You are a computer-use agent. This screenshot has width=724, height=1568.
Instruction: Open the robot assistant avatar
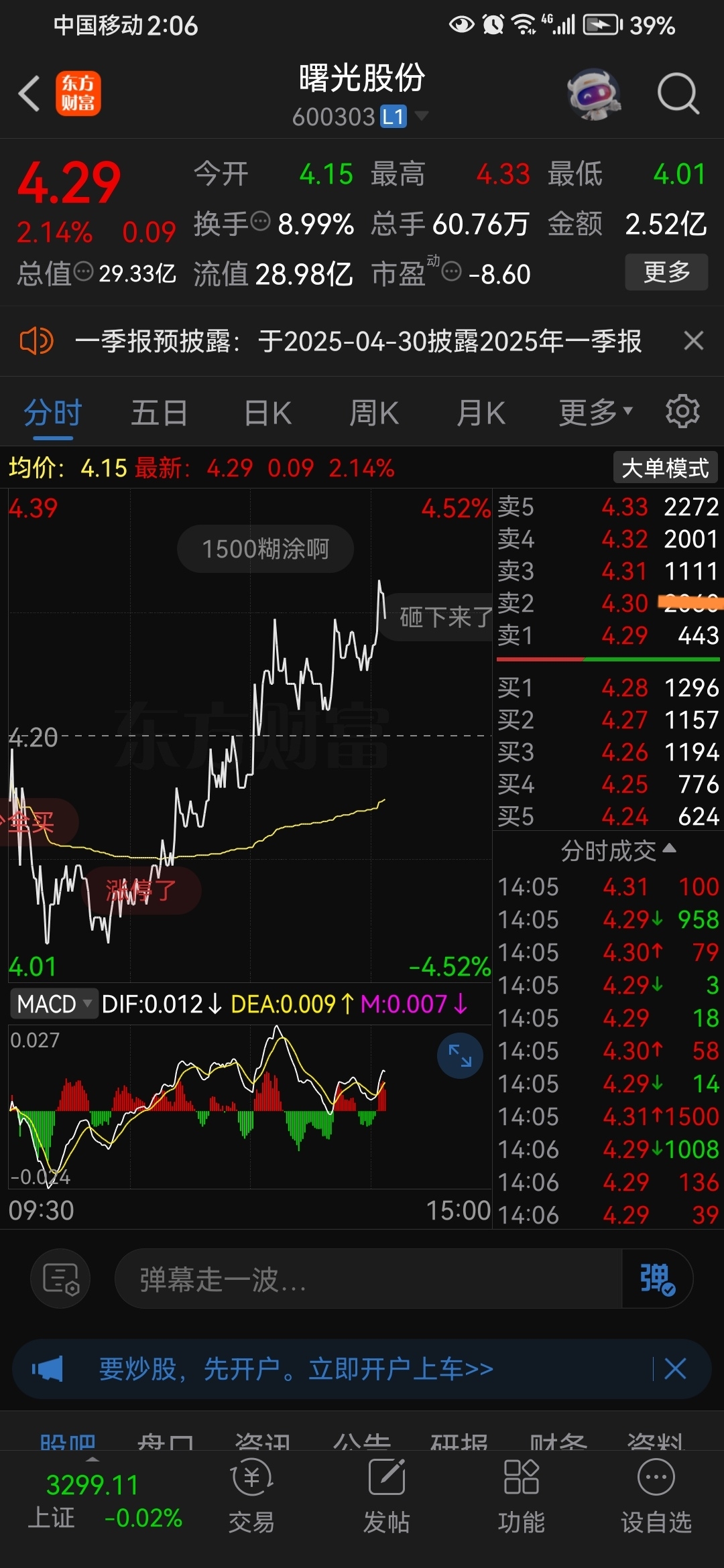tap(593, 94)
